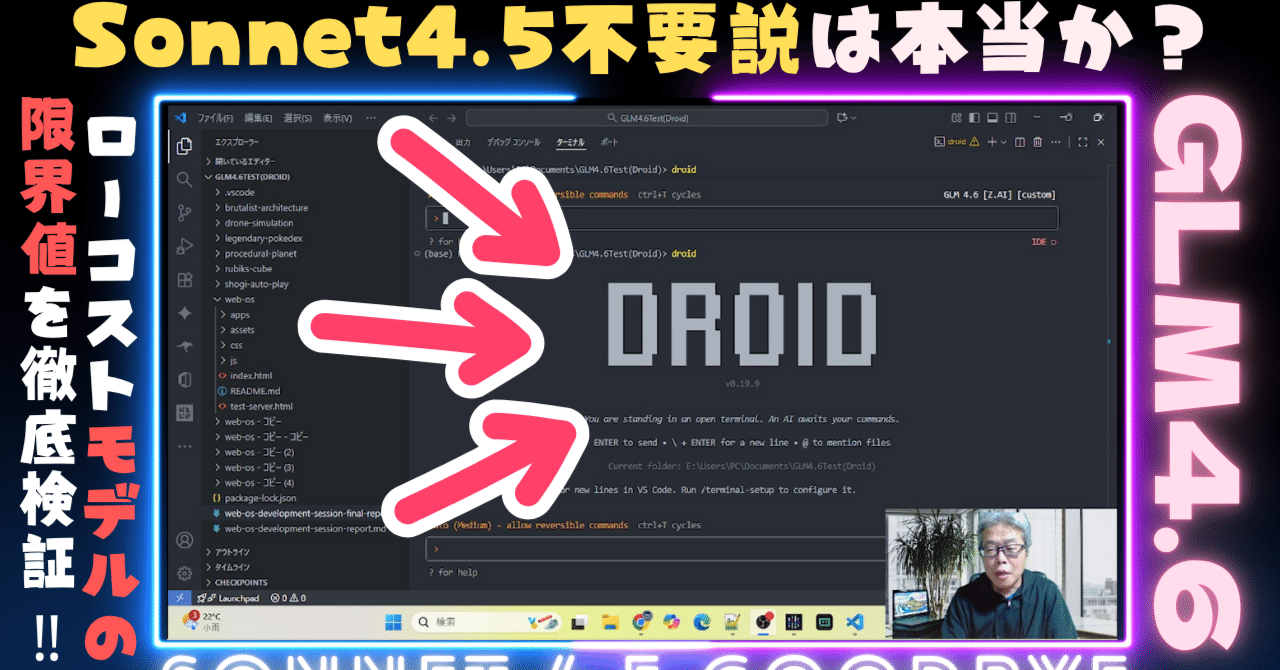Open Source Control from the activity bar
Image resolution: width=1280 pixels, height=670 pixels.
click(x=183, y=212)
